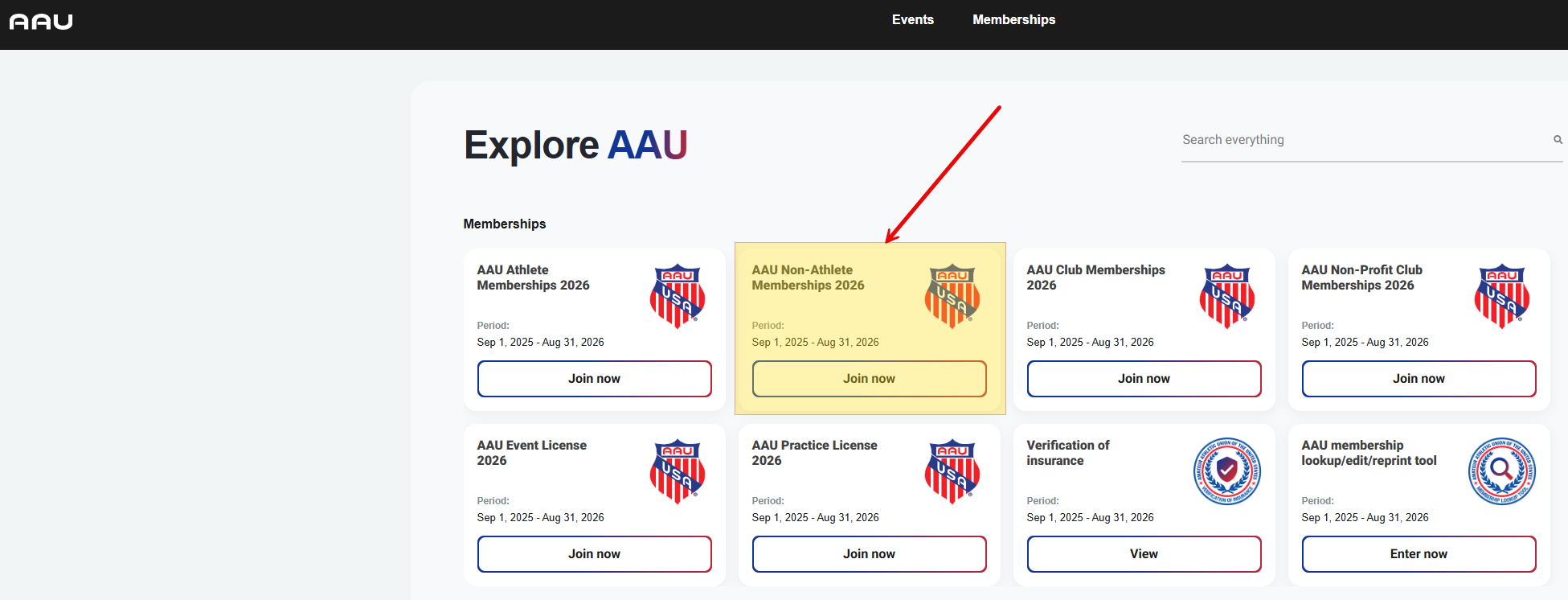Click the AAU Club Memberships 2026 shield logo

(x=1227, y=296)
